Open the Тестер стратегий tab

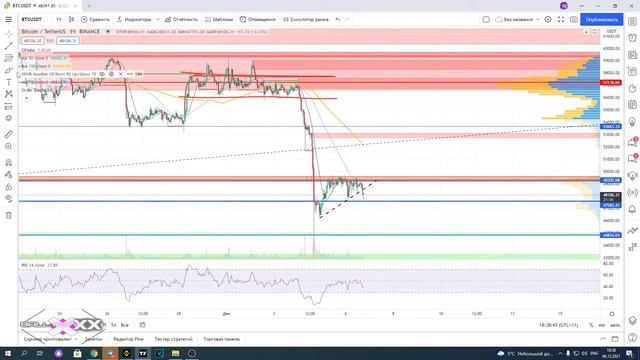click(173, 339)
